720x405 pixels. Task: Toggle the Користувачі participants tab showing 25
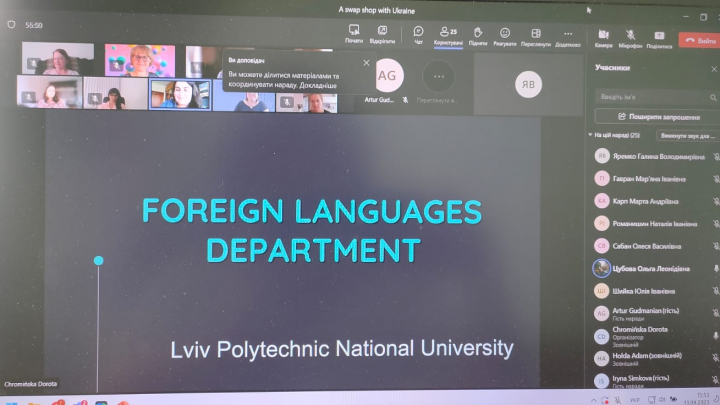point(448,36)
